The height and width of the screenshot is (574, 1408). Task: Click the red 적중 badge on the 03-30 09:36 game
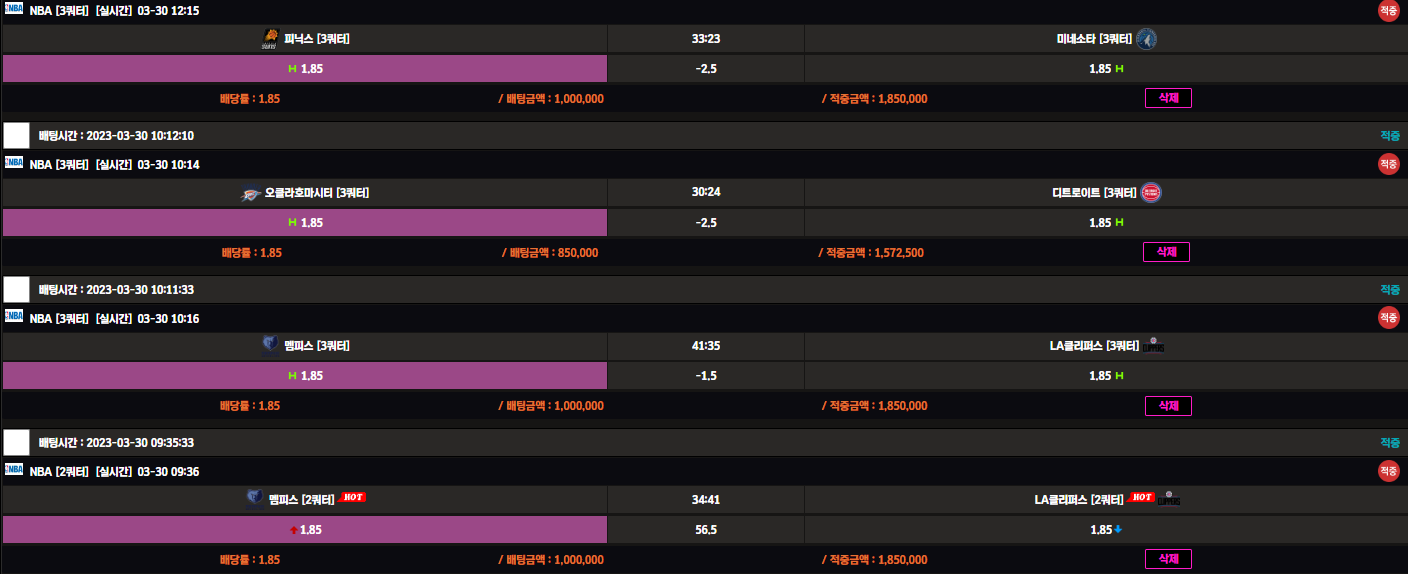[1388, 470]
